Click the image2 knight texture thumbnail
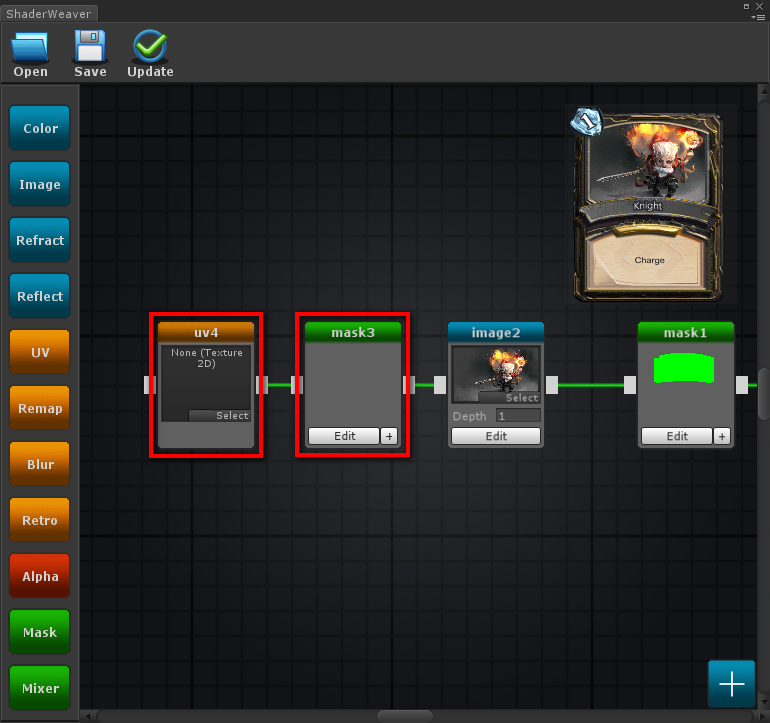 click(x=496, y=374)
